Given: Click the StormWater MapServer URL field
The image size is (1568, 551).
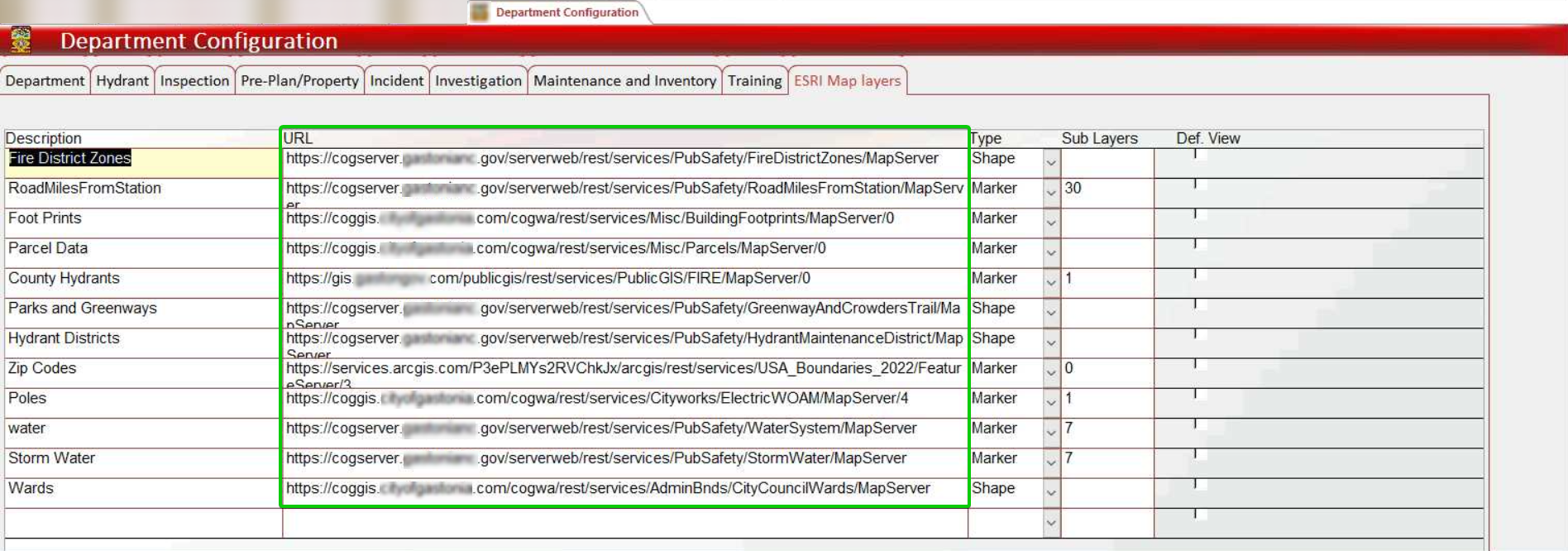Looking at the screenshot, I should pyautogui.click(x=625, y=462).
